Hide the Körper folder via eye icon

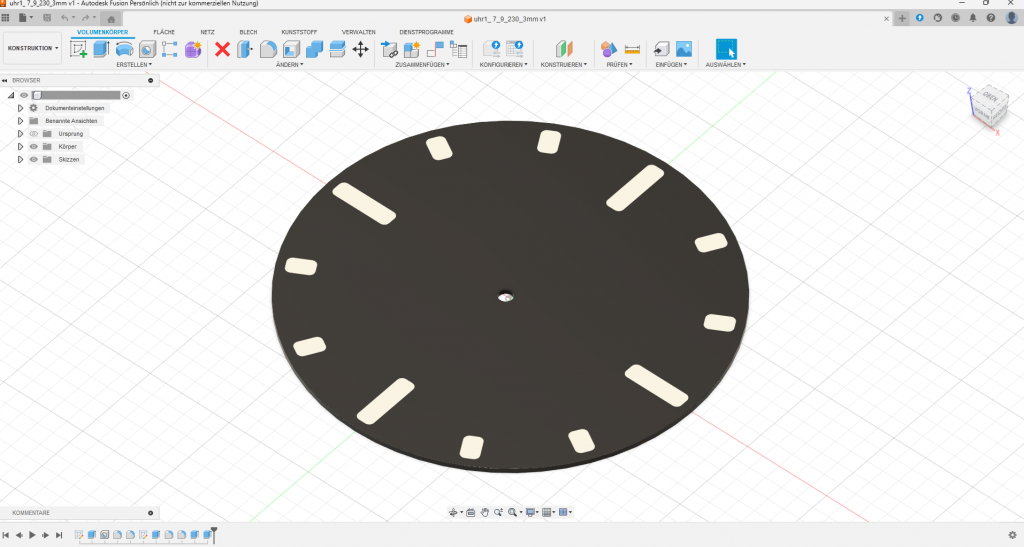[x=33, y=147]
